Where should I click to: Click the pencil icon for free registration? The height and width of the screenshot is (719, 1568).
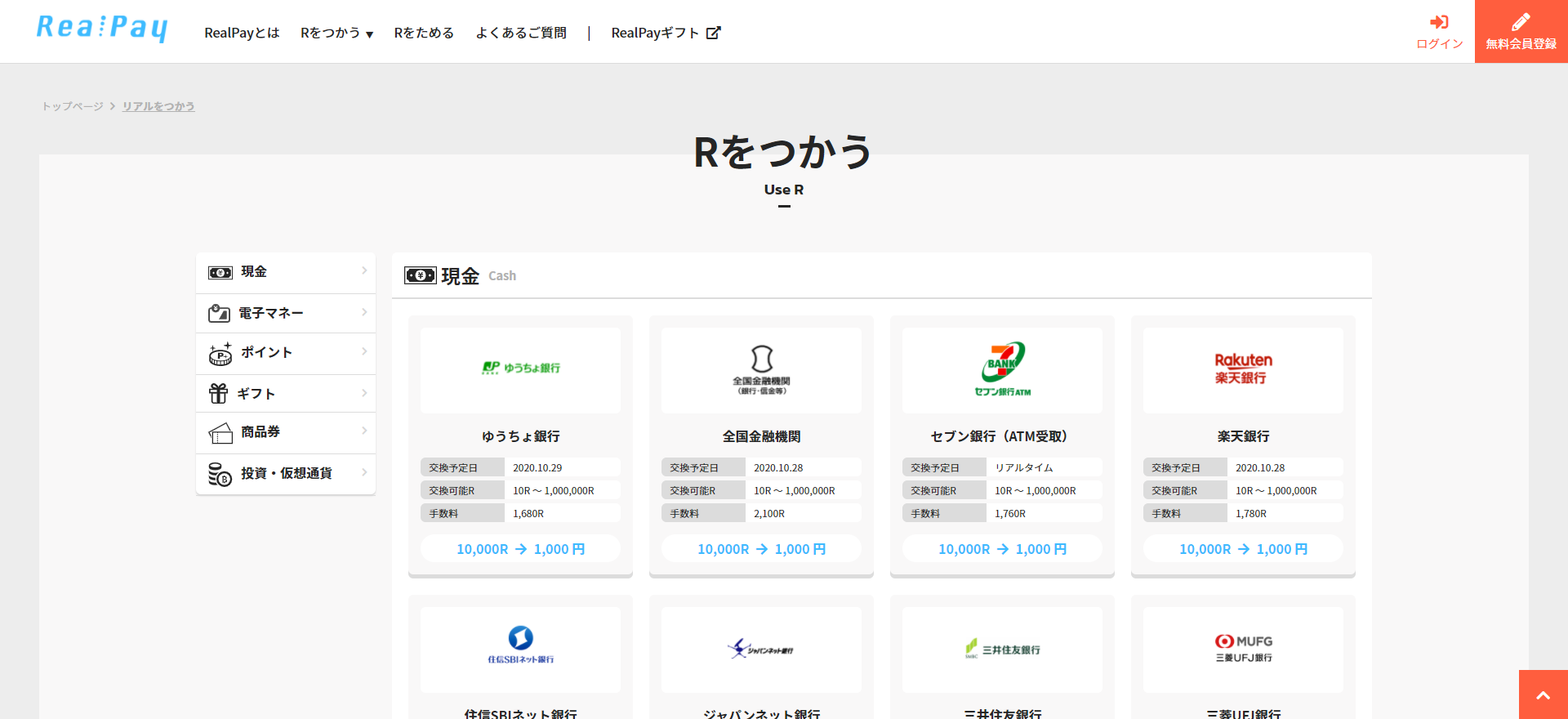point(1521,22)
